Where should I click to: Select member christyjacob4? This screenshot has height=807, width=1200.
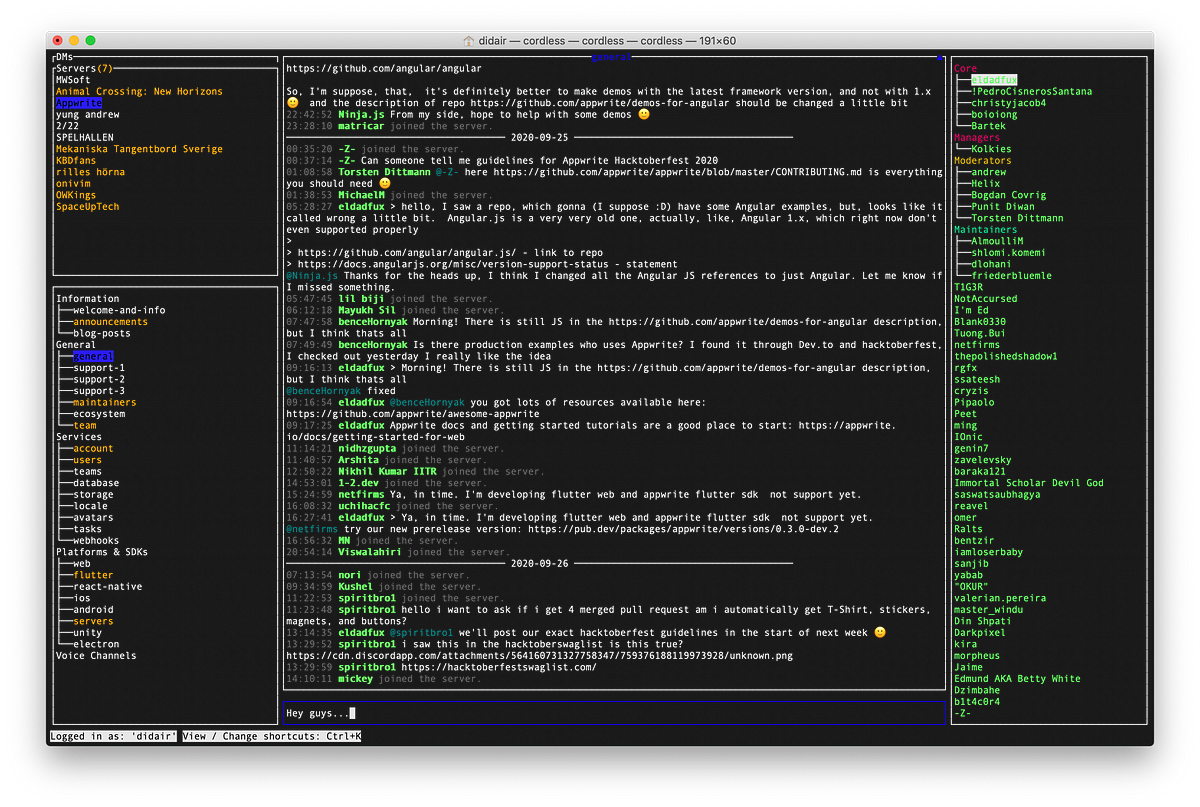point(1009,103)
